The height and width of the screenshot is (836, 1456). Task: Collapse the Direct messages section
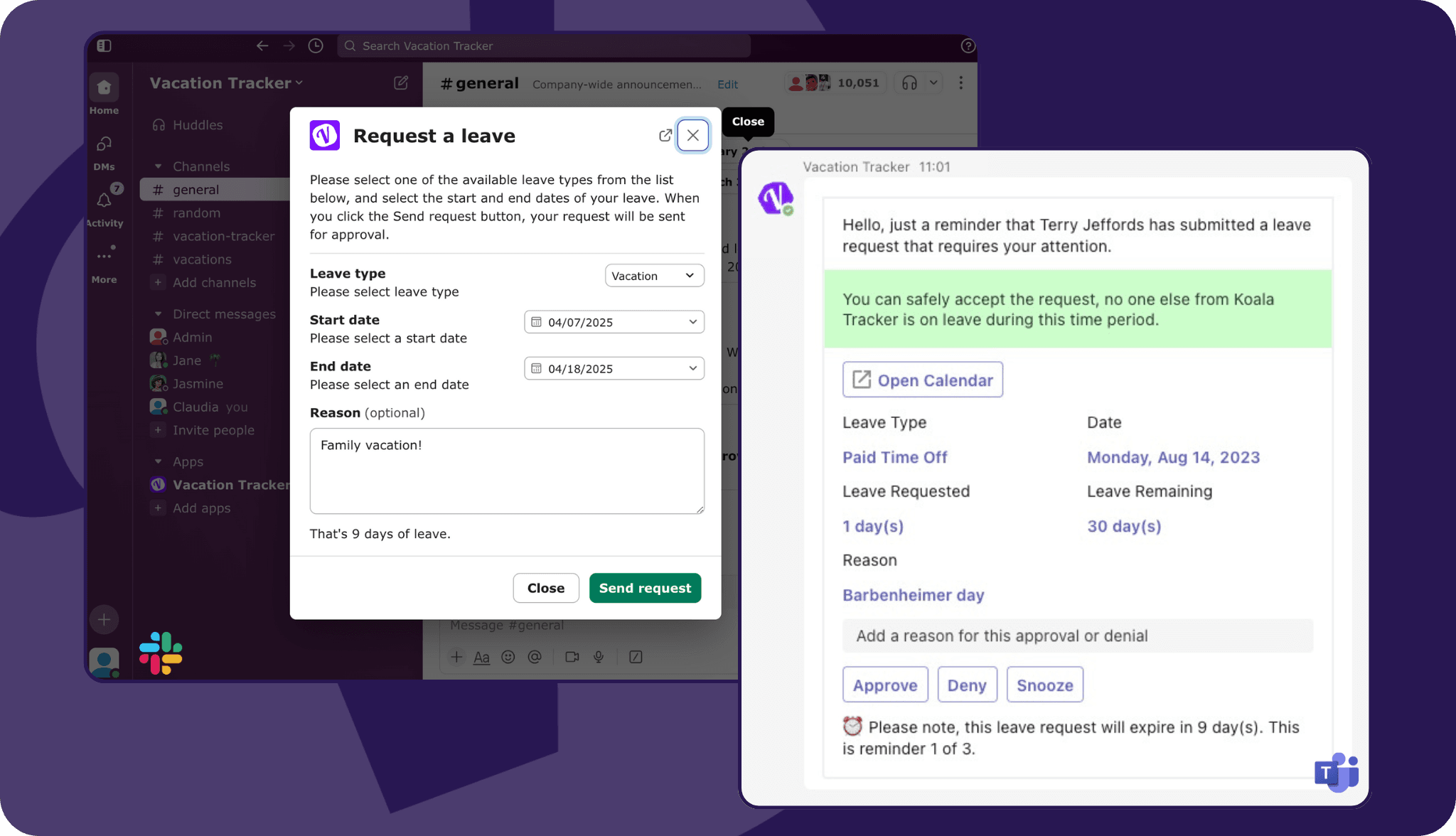[x=158, y=313]
